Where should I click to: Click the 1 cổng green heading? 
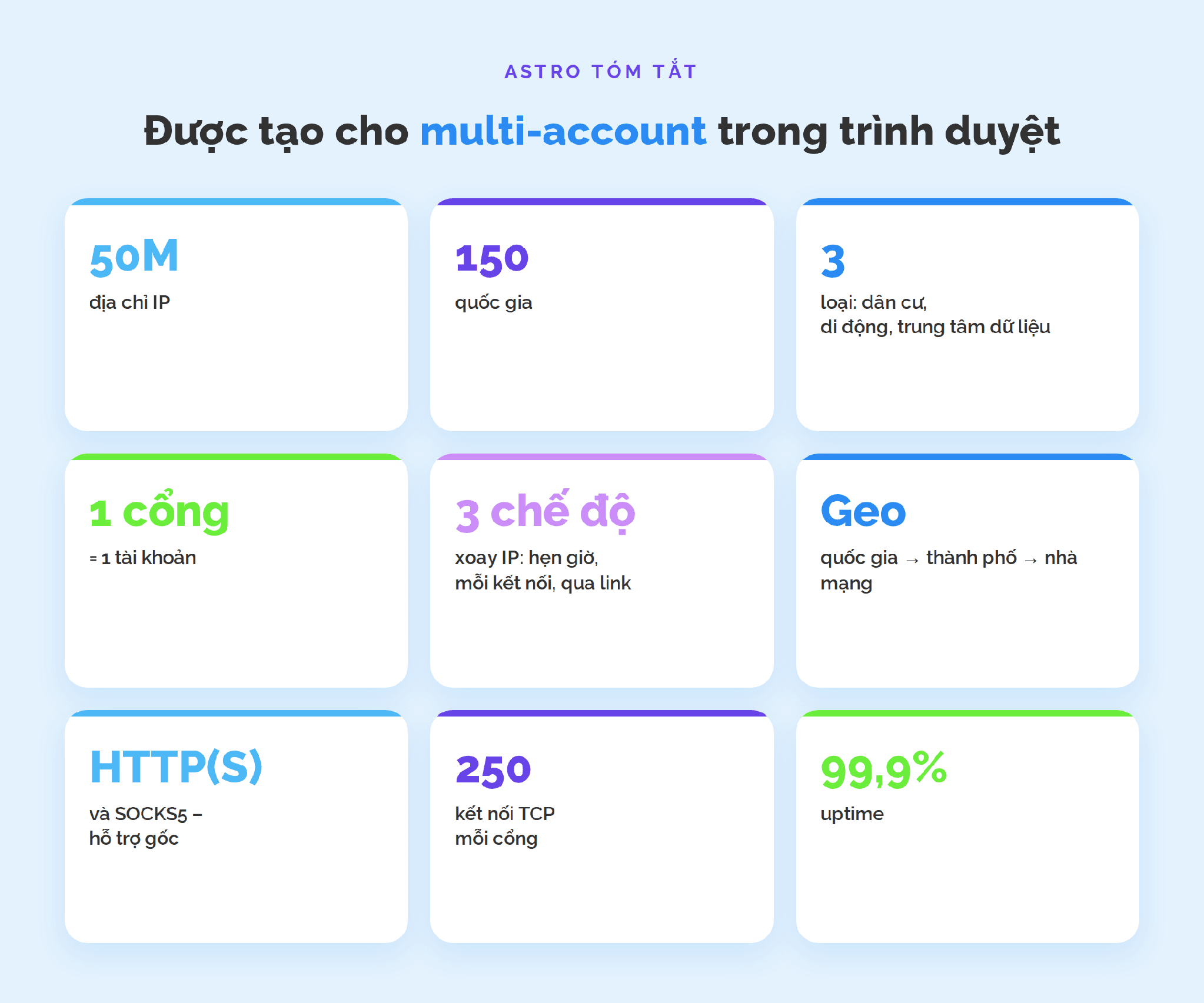pos(159,512)
